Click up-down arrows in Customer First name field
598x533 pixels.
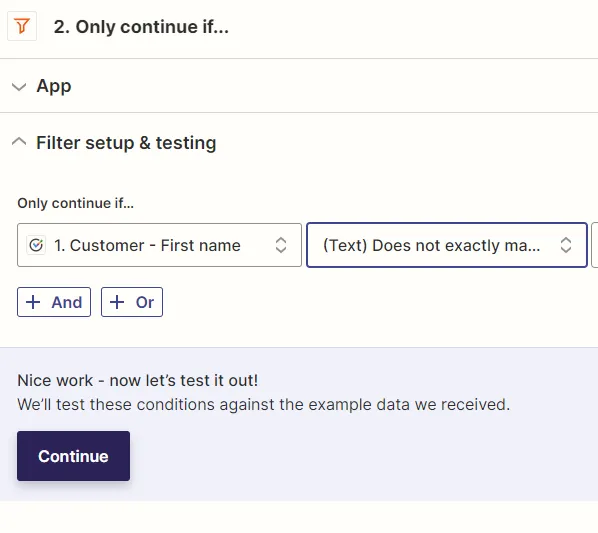click(281, 245)
